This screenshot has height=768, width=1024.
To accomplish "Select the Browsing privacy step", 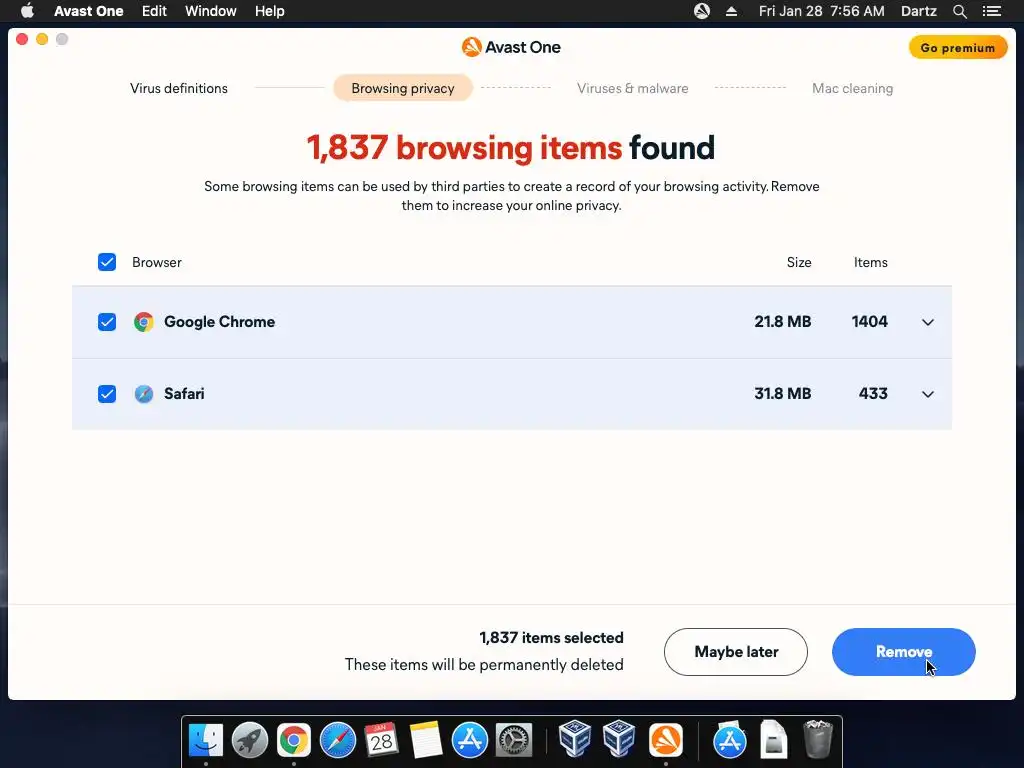I will pos(403,88).
